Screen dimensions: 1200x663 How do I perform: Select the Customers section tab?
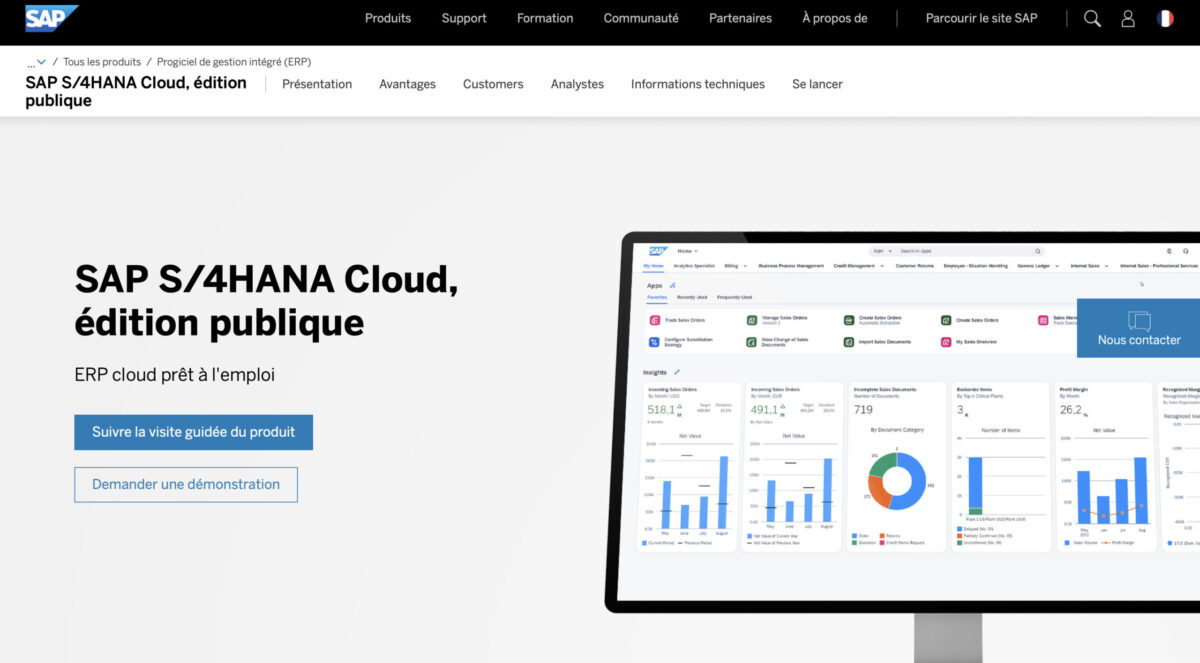[x=493, y=84]
